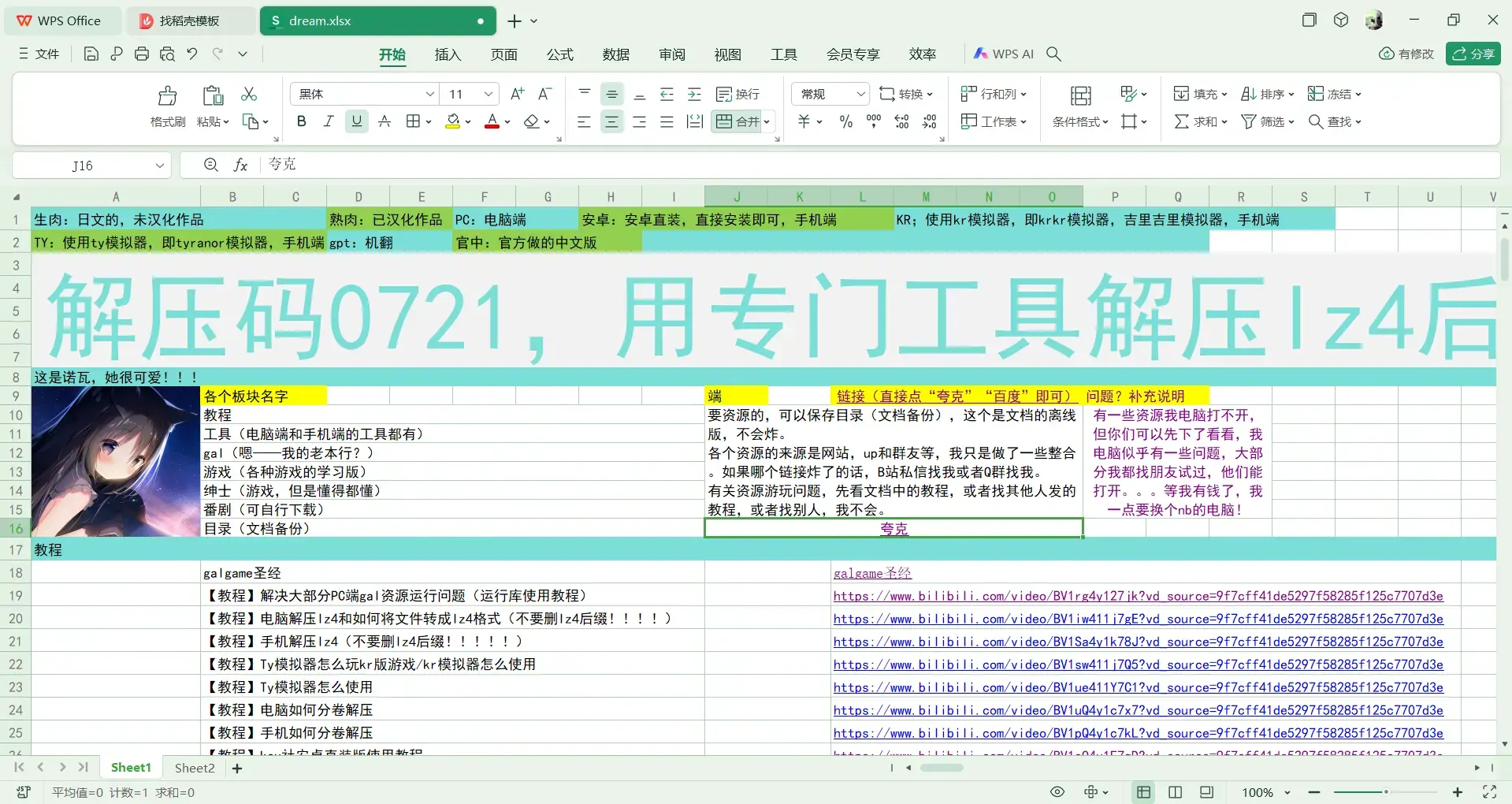This screenshot has width=1512, height=804.
Task: Toggle reading mode eye icon
Action: 1057,792
